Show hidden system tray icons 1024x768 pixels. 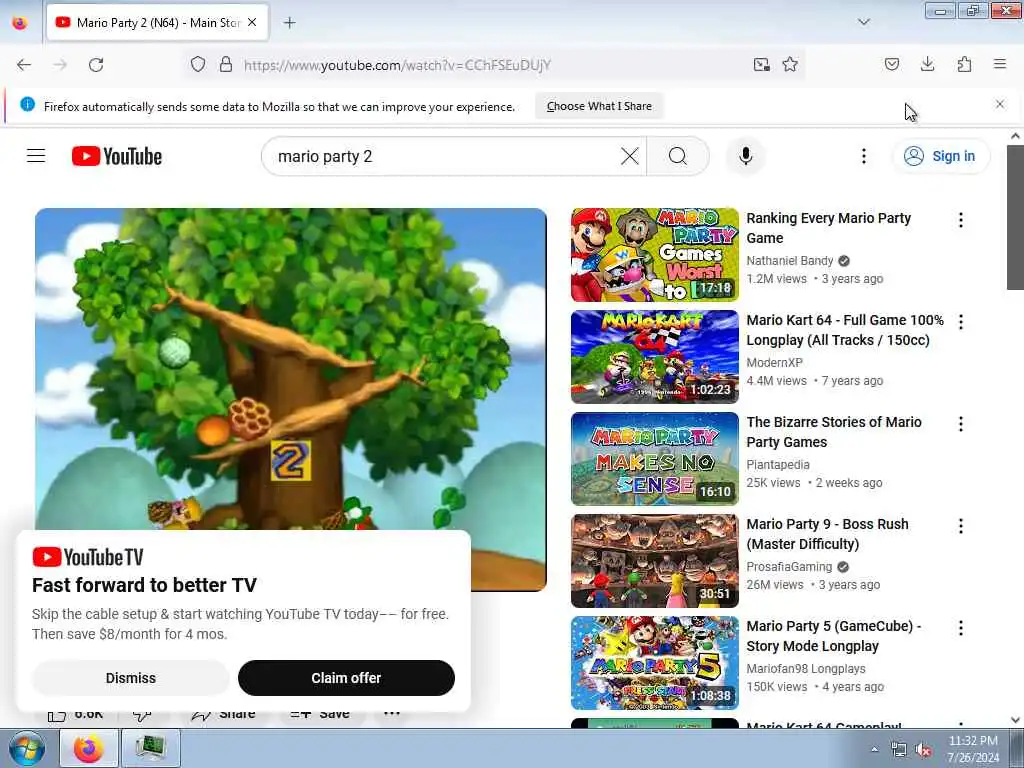874,750
